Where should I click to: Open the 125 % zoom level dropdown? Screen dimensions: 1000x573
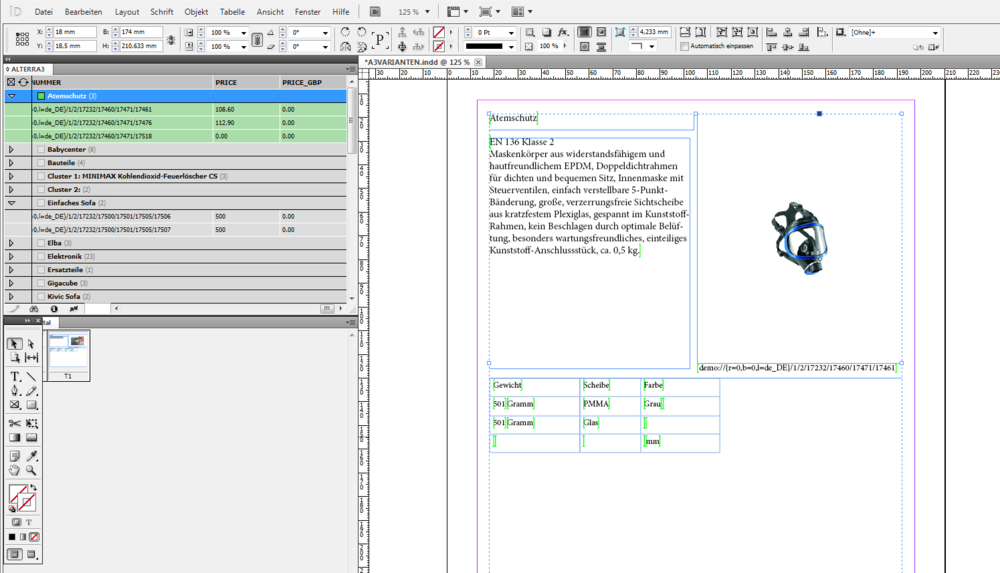coord(427,12)
